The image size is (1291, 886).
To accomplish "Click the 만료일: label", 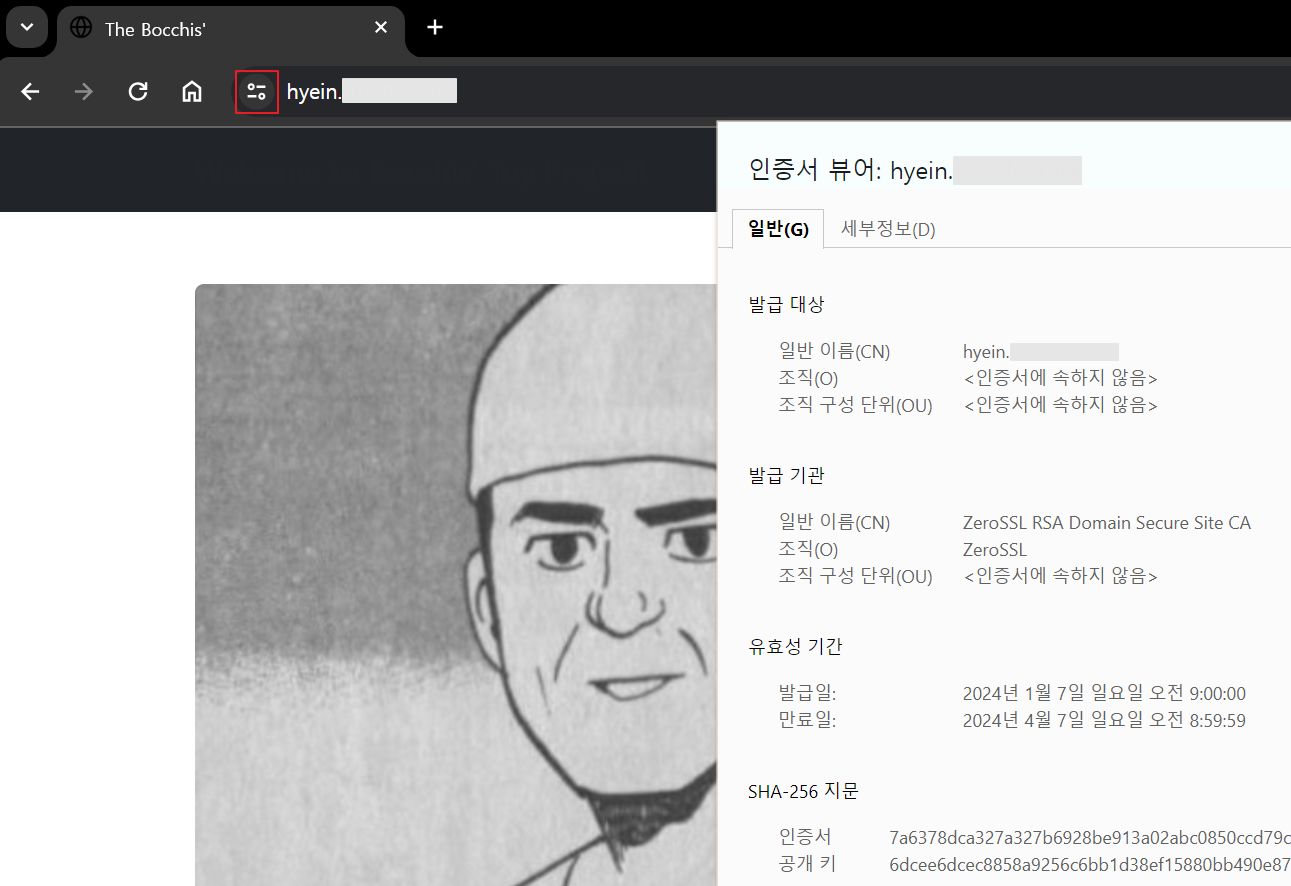I will 807,720.
